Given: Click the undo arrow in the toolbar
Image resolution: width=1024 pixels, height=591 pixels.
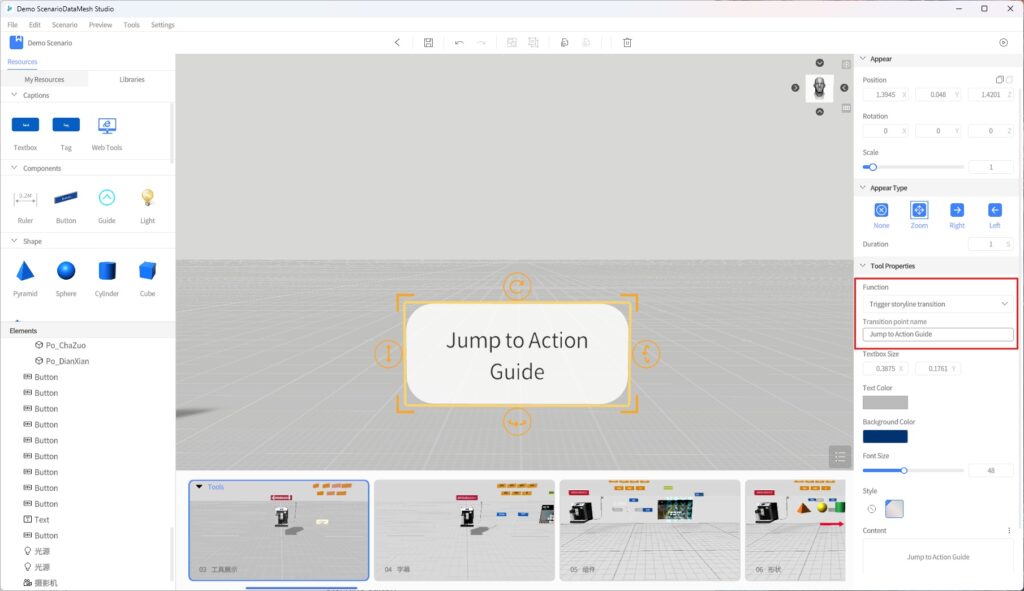Looking at the screenshot, I should [x=459, y=43].
